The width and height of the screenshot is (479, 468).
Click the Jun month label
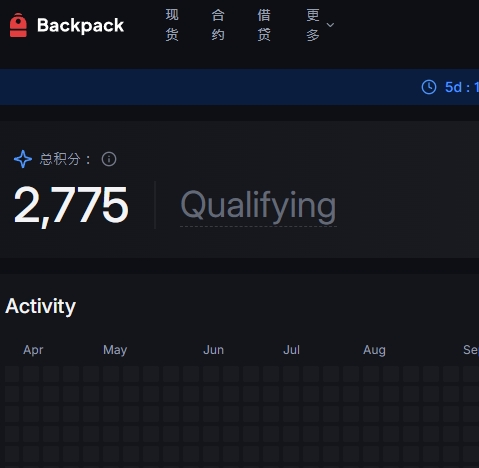pos(213,350)
